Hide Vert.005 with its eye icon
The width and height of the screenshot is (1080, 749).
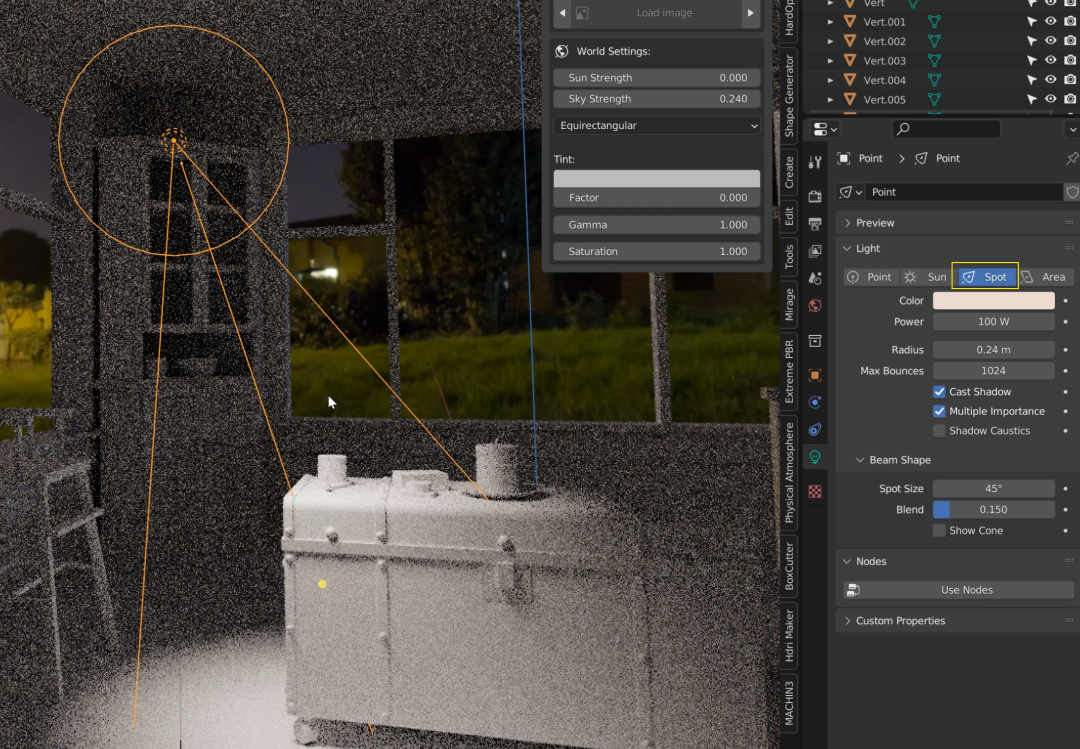1050,99
